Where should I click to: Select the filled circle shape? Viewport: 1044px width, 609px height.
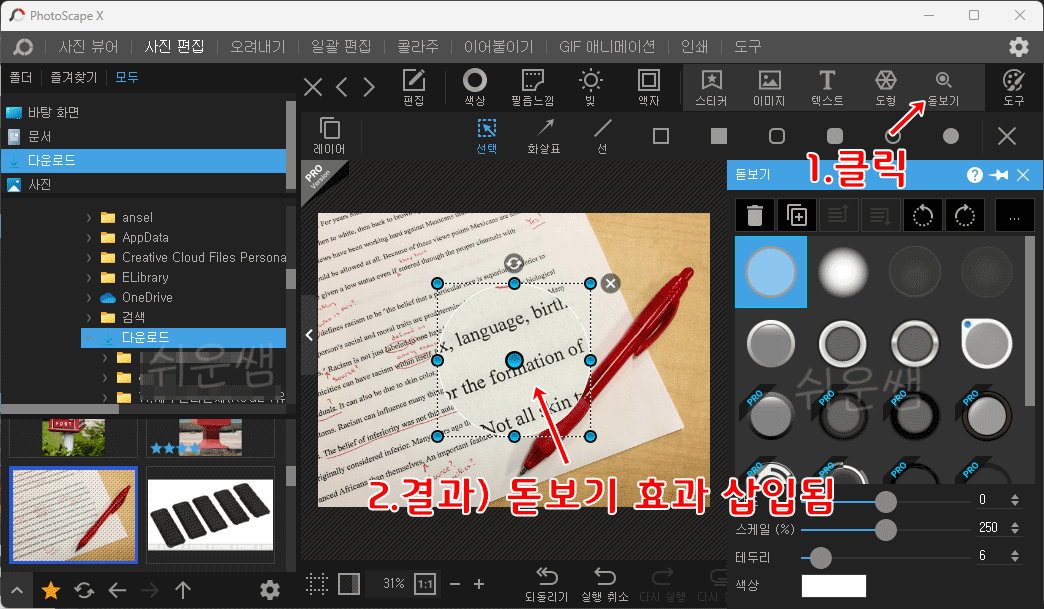951,136
